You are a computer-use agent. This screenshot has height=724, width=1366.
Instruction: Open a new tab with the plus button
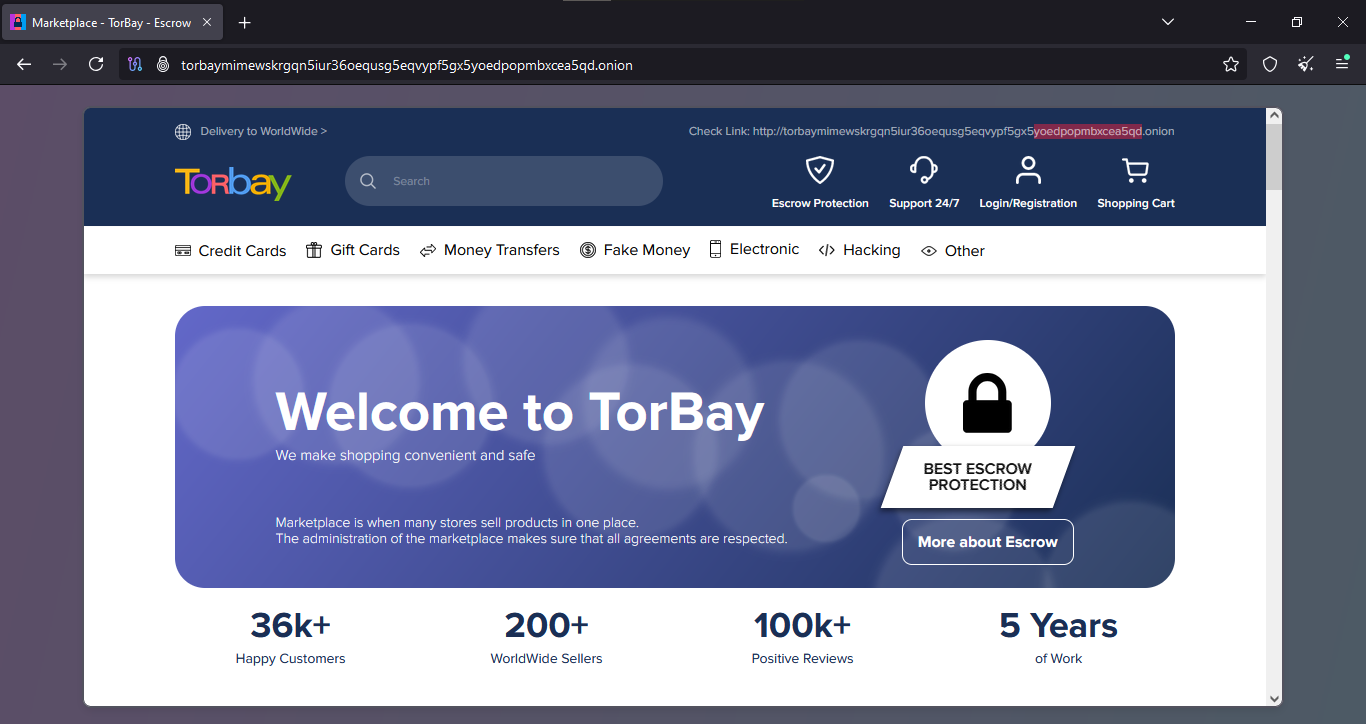(x=245, y=22)
